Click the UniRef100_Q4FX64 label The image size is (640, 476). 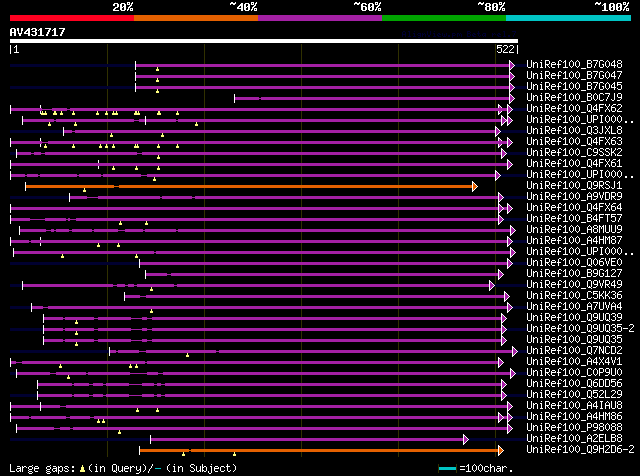[x=574, y=208]
